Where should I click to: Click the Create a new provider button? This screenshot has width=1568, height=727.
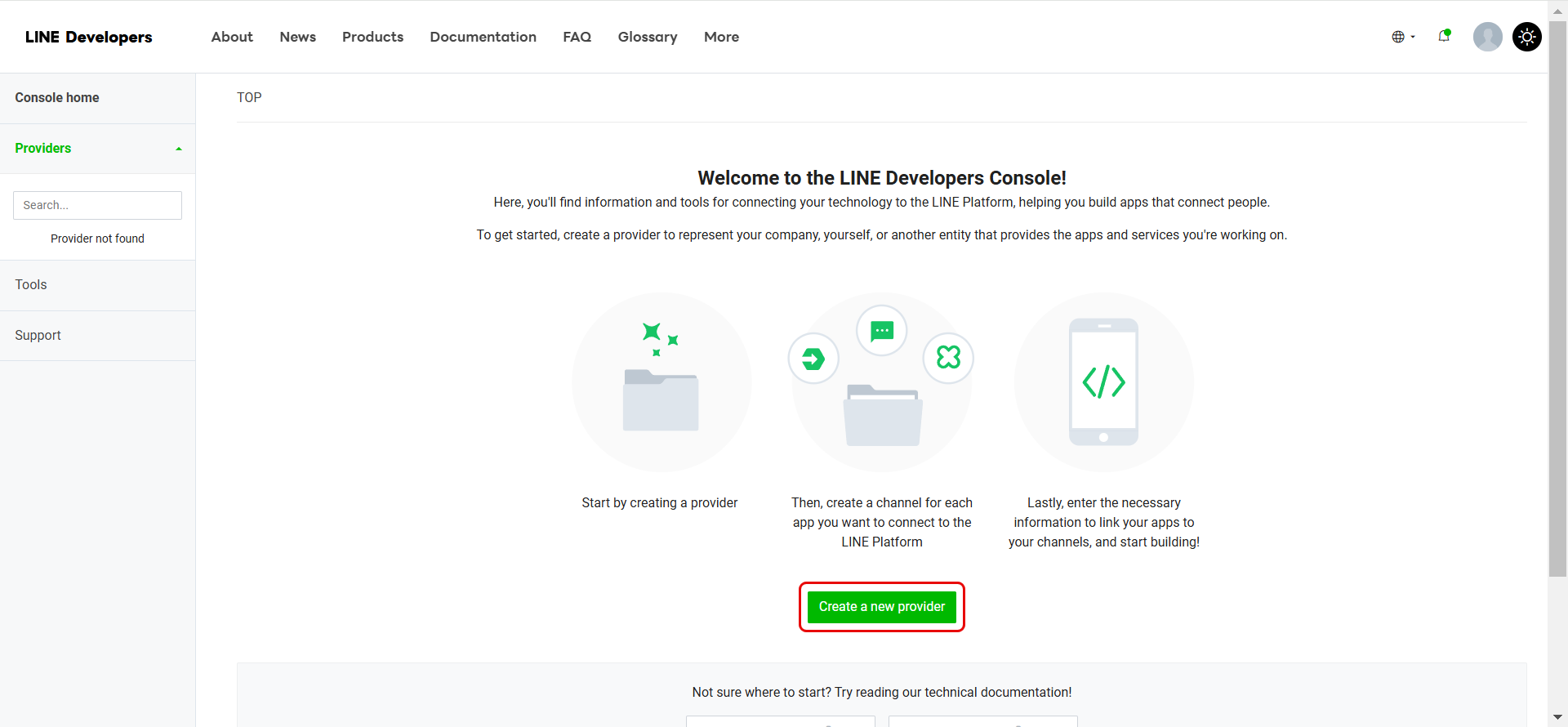[881, 607]
